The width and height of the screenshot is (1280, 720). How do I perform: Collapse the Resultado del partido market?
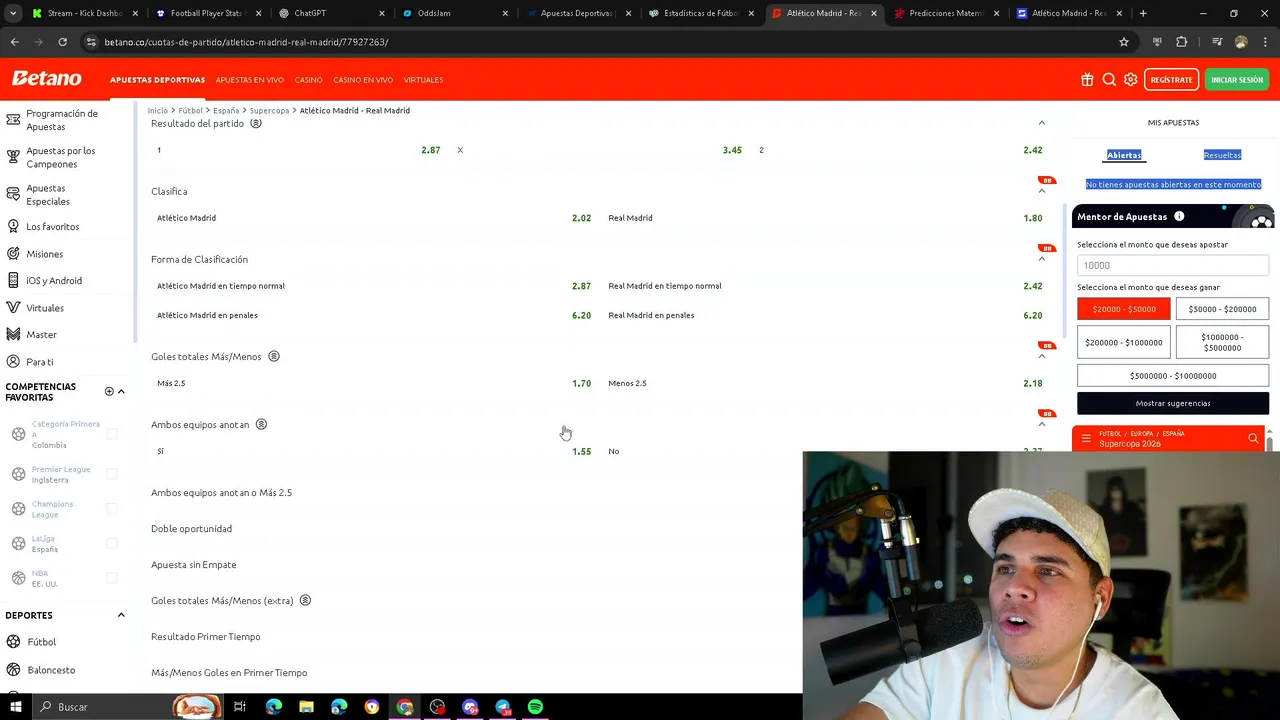point(1041,123)
